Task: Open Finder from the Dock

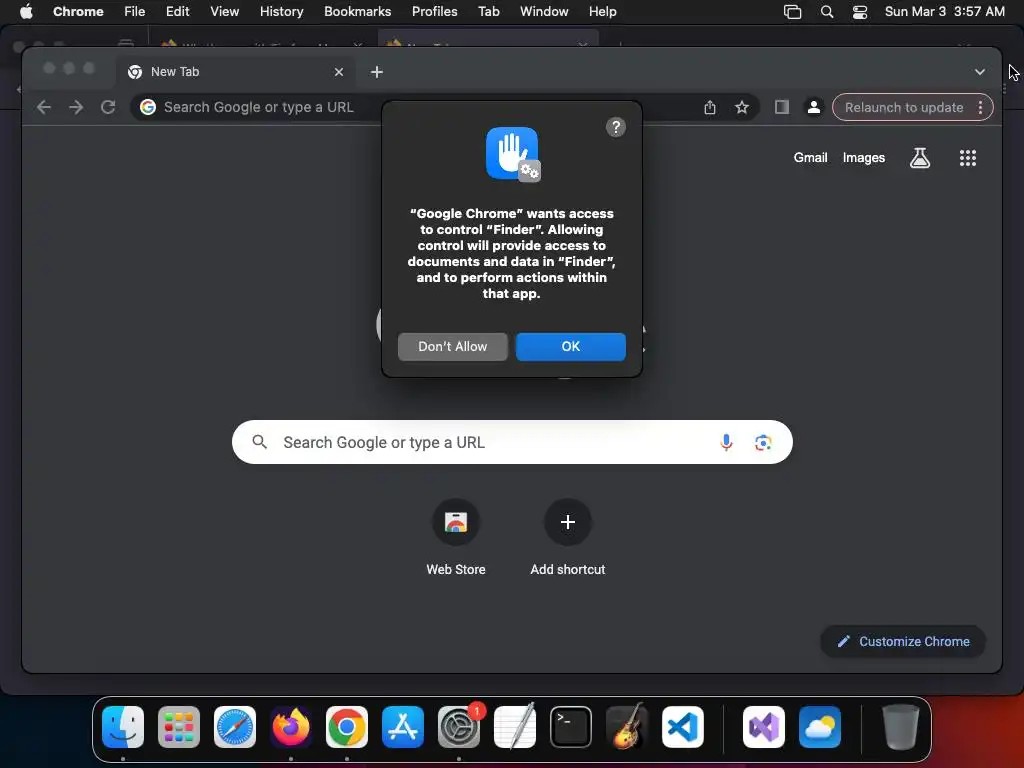Action: (x=123, y=727)
